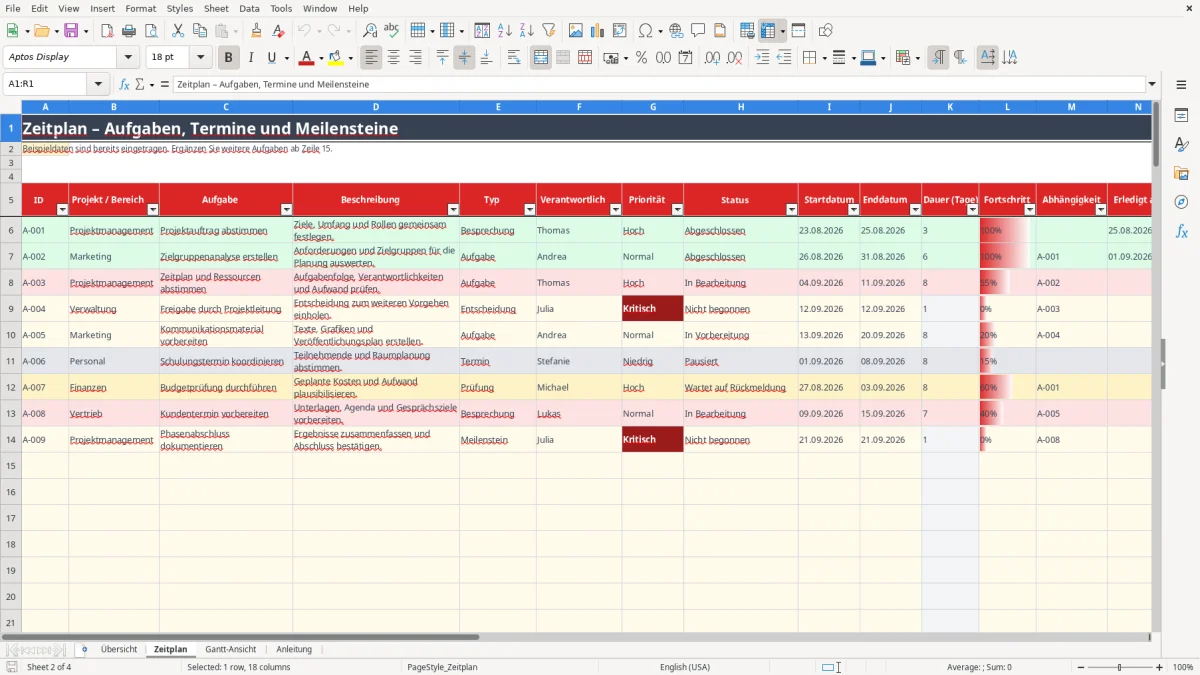Open sidebar Functions fx panel icon

[1181, 231]
